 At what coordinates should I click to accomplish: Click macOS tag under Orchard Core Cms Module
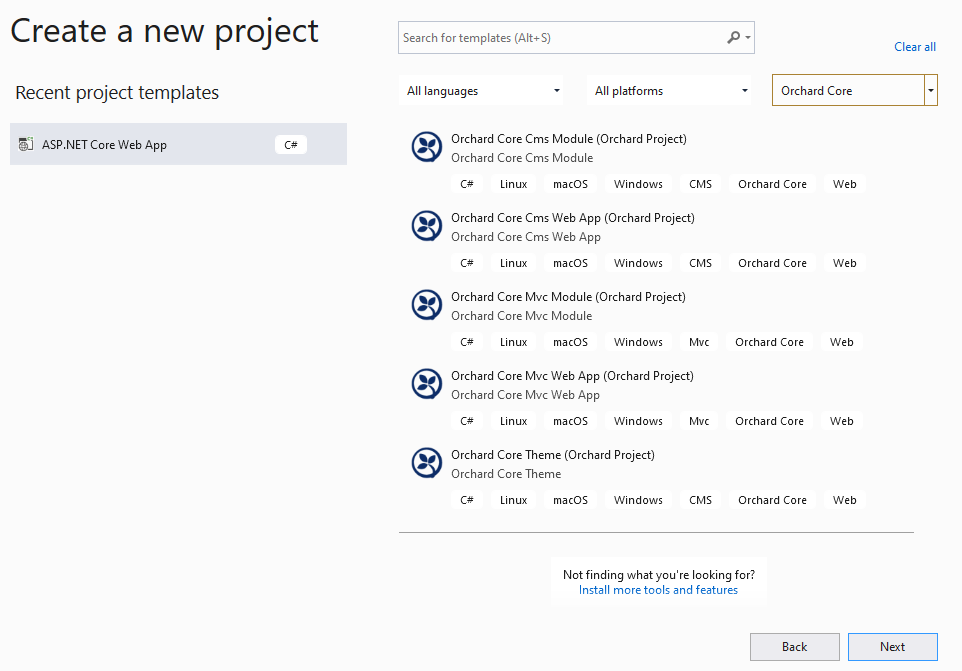[571, 184]
